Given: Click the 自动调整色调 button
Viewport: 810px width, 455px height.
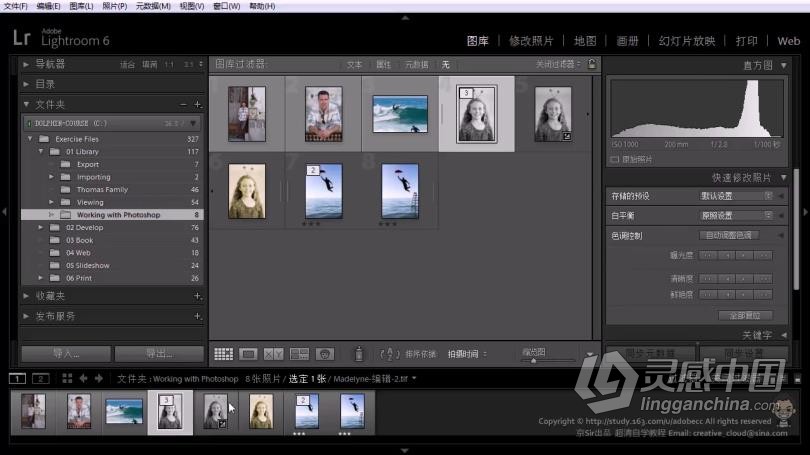Looking at the screenshot, I should click(x=729, y=236).
